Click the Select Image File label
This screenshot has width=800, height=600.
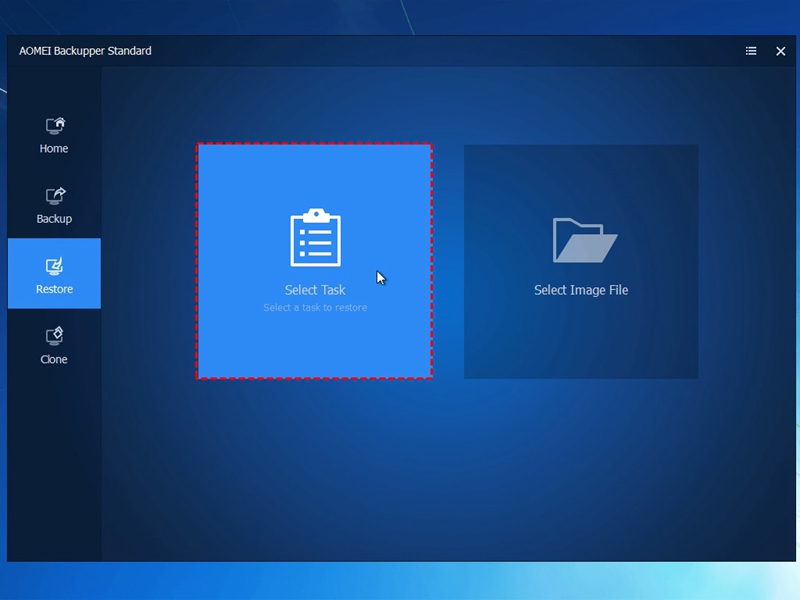(581, 290)
